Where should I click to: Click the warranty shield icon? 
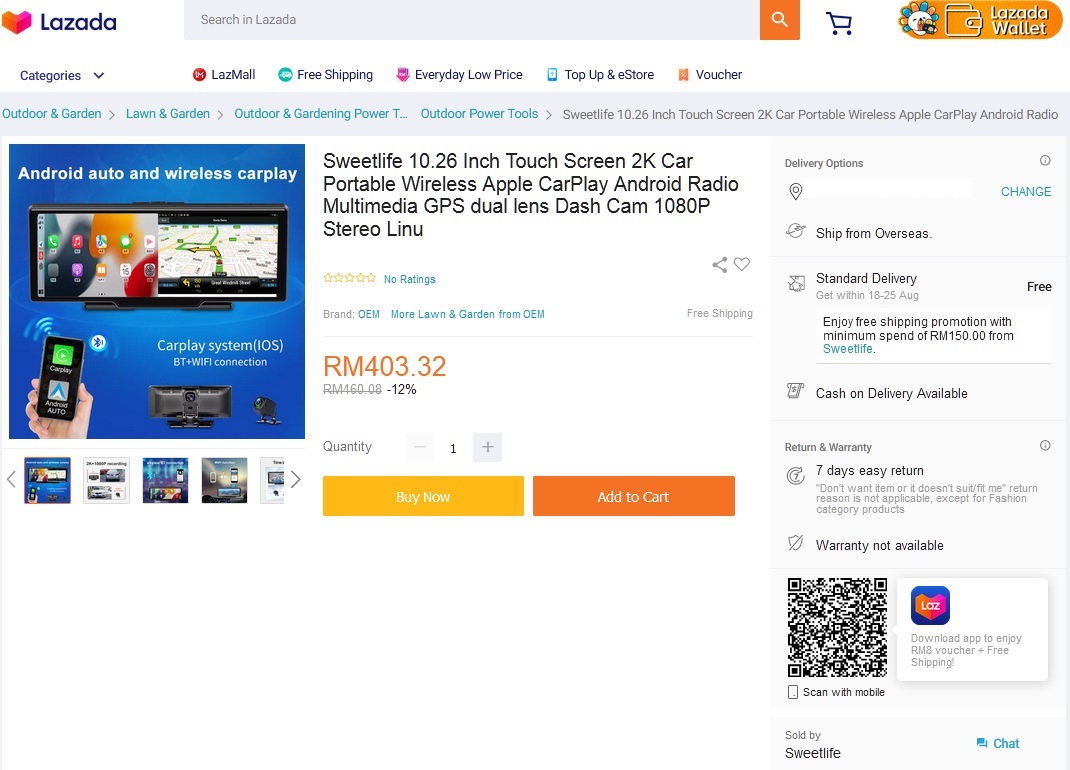pyautogui.click(x=796, y=543)
